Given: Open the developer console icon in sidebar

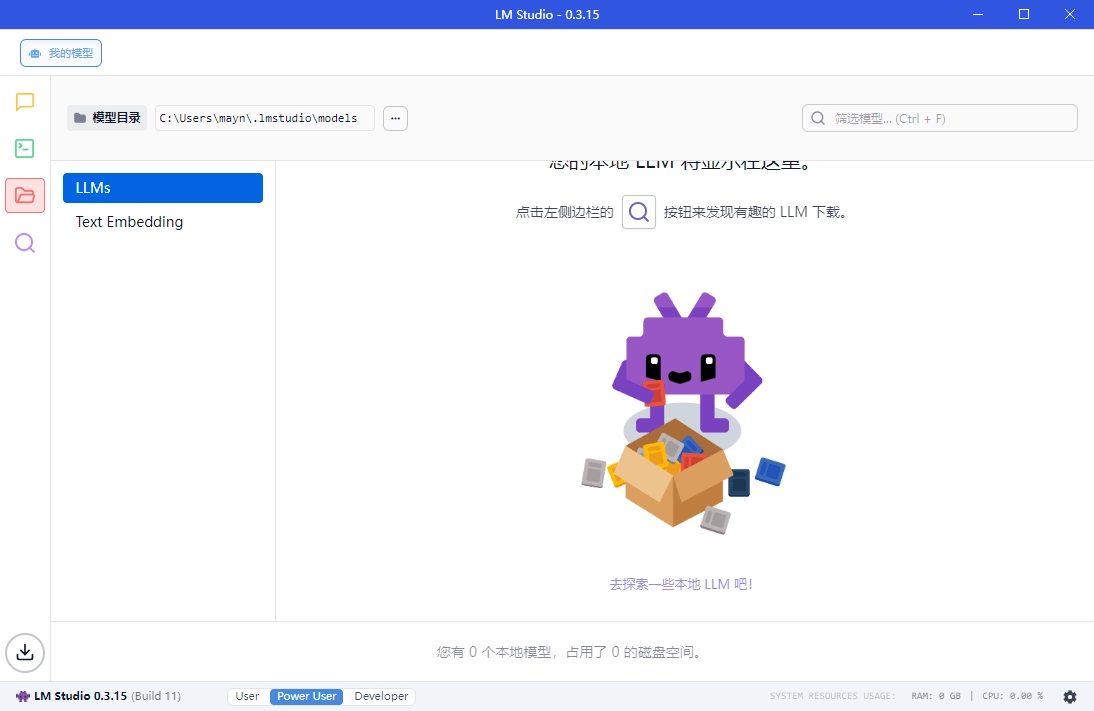Looking at the screenshot, I should [x=24, y=148].
